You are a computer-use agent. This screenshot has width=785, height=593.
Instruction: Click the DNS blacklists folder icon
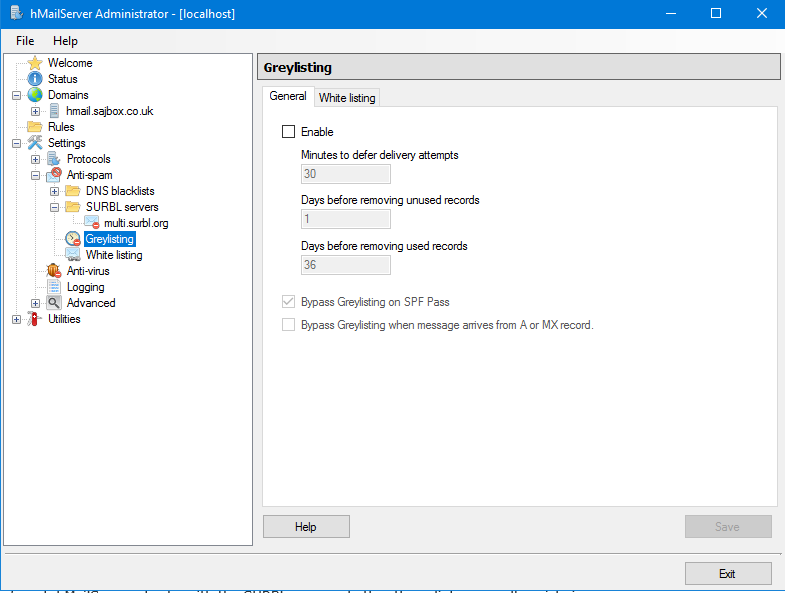point(73,191)
